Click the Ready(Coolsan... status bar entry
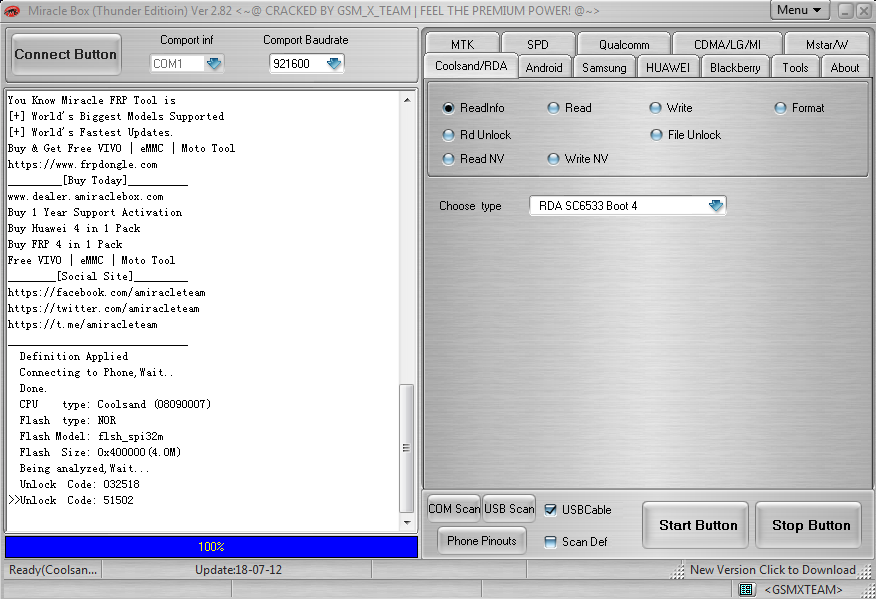Viewport: 876px width, 599px height. [53, 569]
